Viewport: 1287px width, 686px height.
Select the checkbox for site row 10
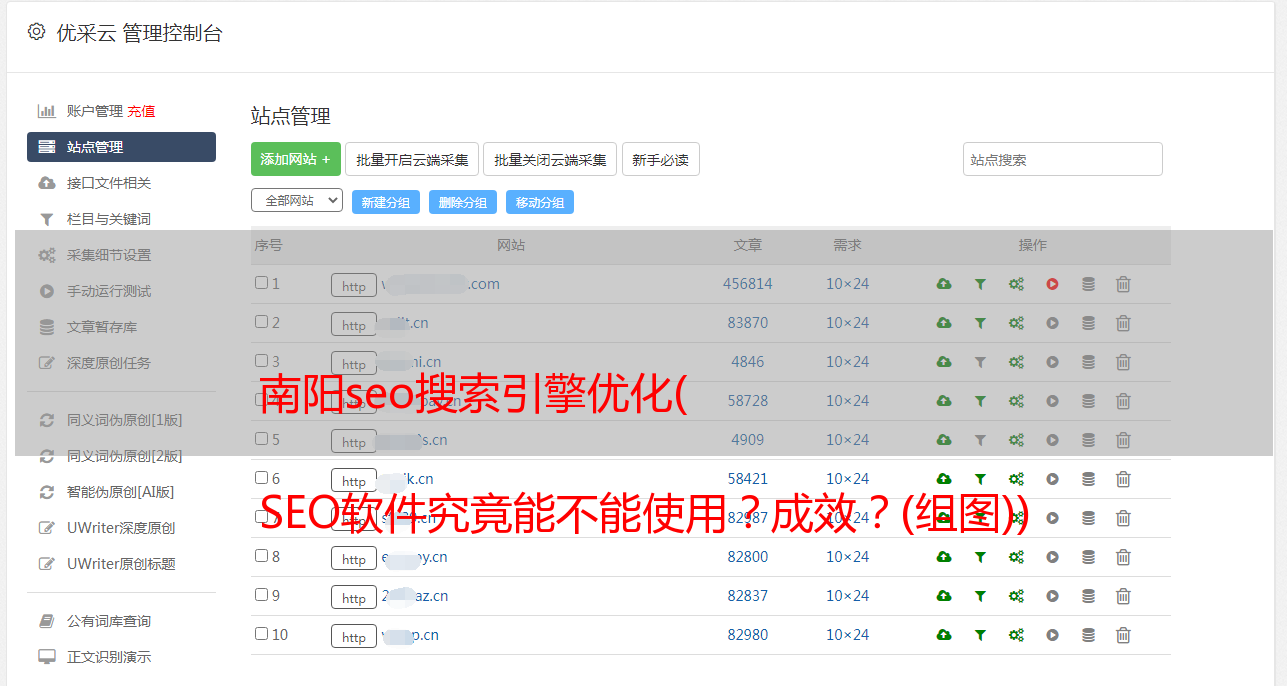(261, 634)
